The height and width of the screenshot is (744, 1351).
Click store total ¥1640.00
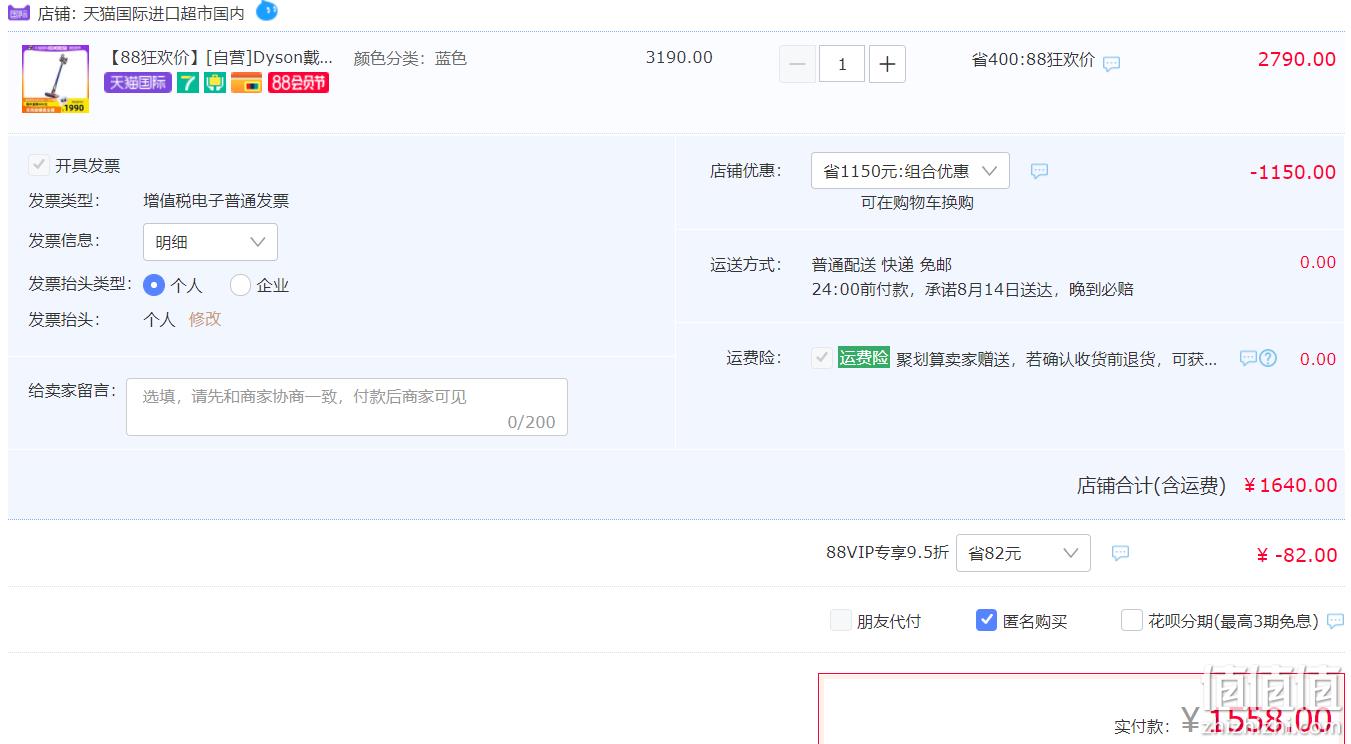[1290, 485]
